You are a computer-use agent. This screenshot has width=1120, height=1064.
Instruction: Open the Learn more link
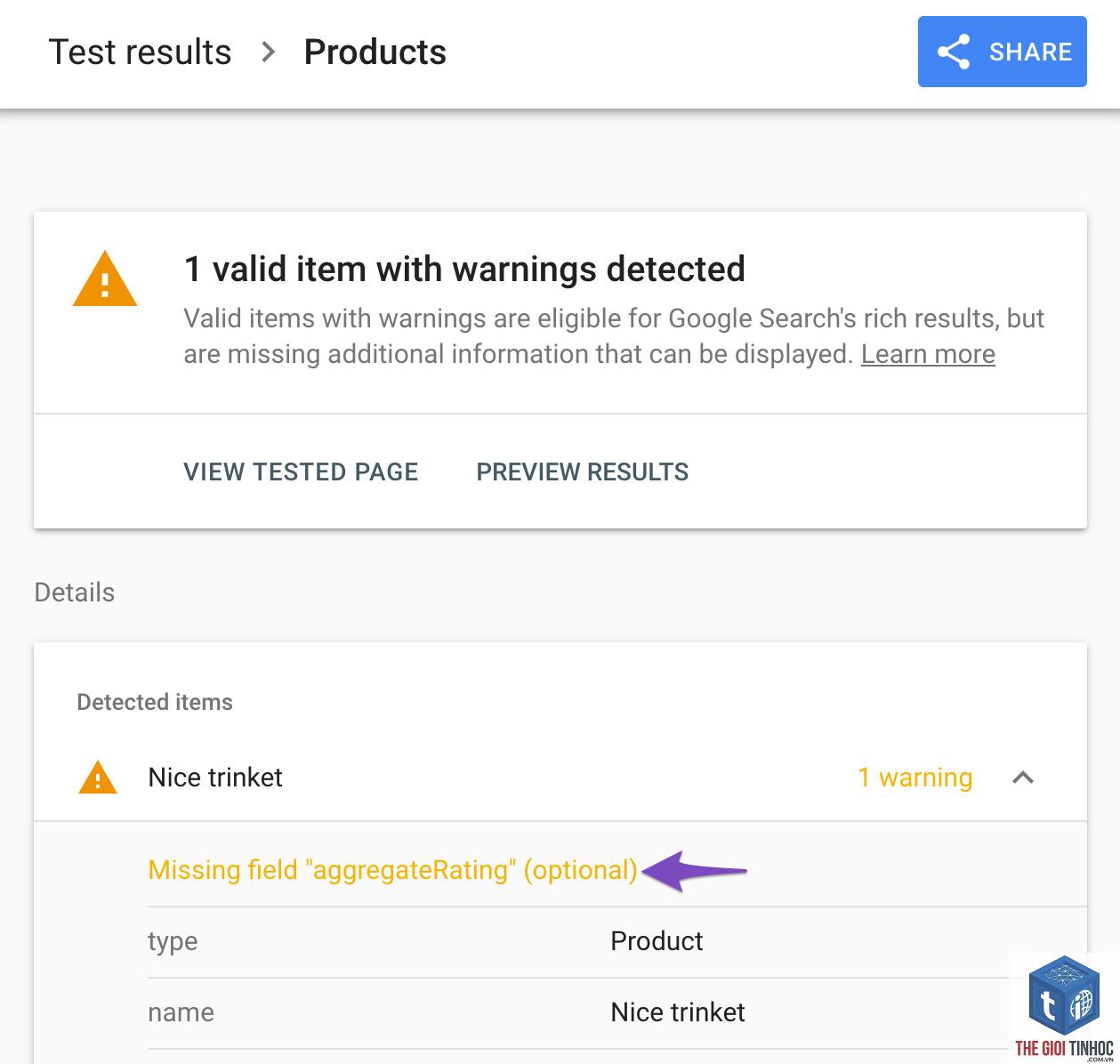click(928, 354)
